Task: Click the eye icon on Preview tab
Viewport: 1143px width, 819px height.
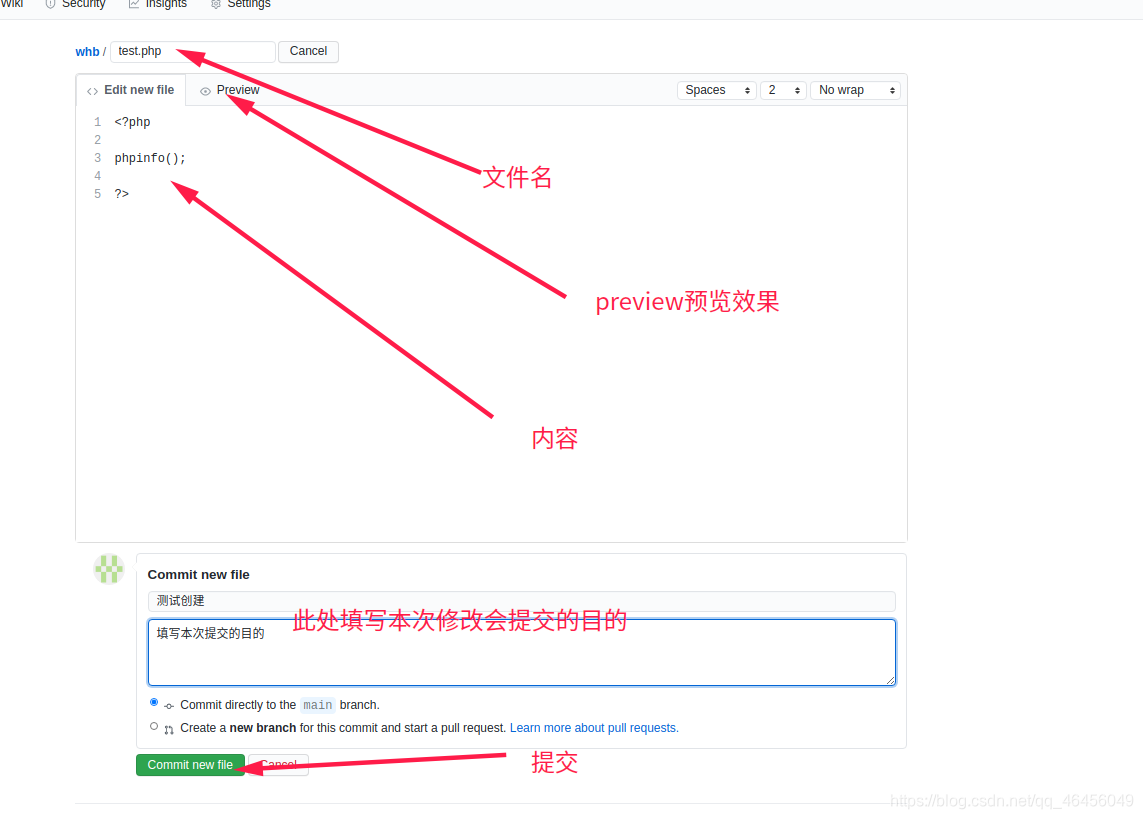Action: pos(206,91)
